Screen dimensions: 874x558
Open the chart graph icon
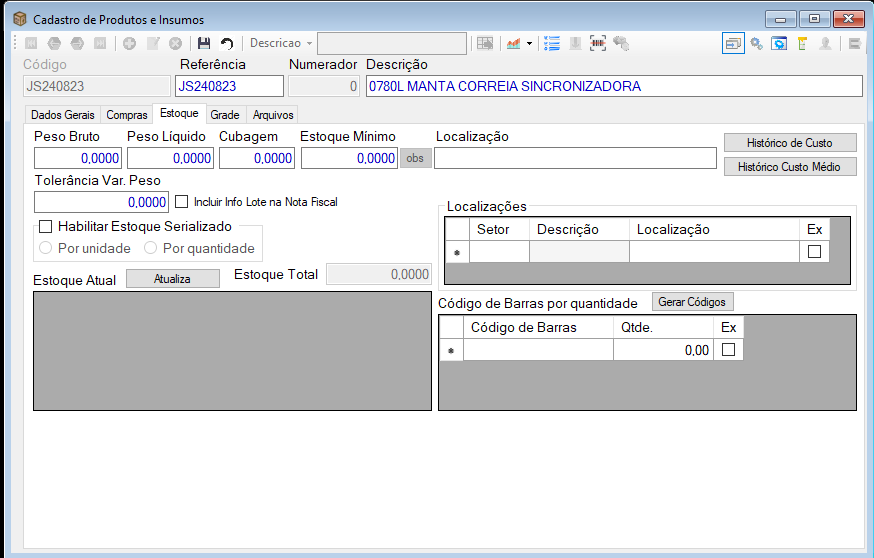coord(513,43)
